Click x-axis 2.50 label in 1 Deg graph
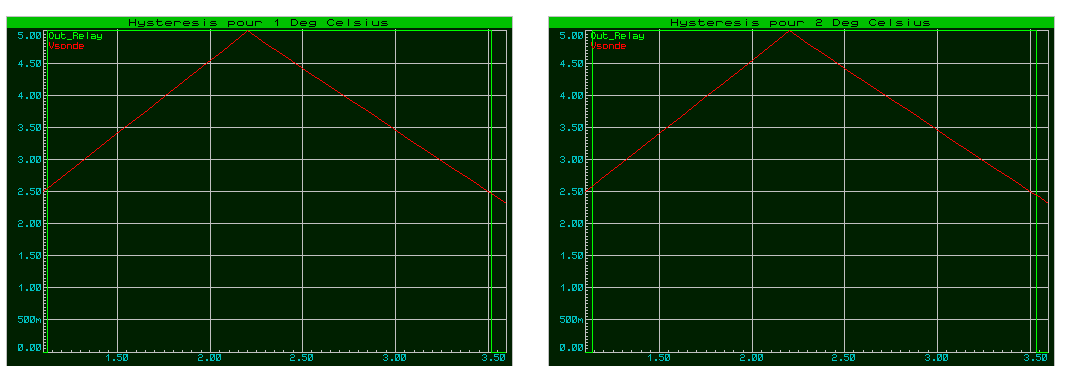 (302, 358)
